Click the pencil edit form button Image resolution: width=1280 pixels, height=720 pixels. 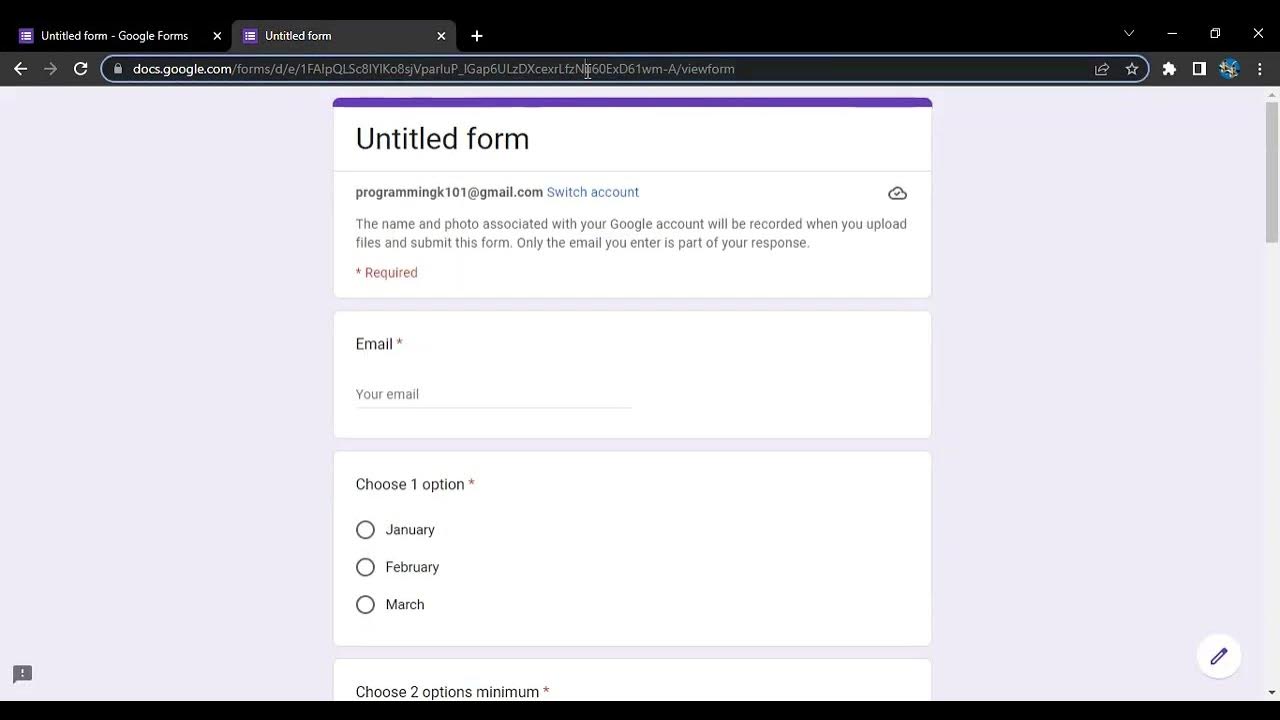click(x=1218, y=656)
